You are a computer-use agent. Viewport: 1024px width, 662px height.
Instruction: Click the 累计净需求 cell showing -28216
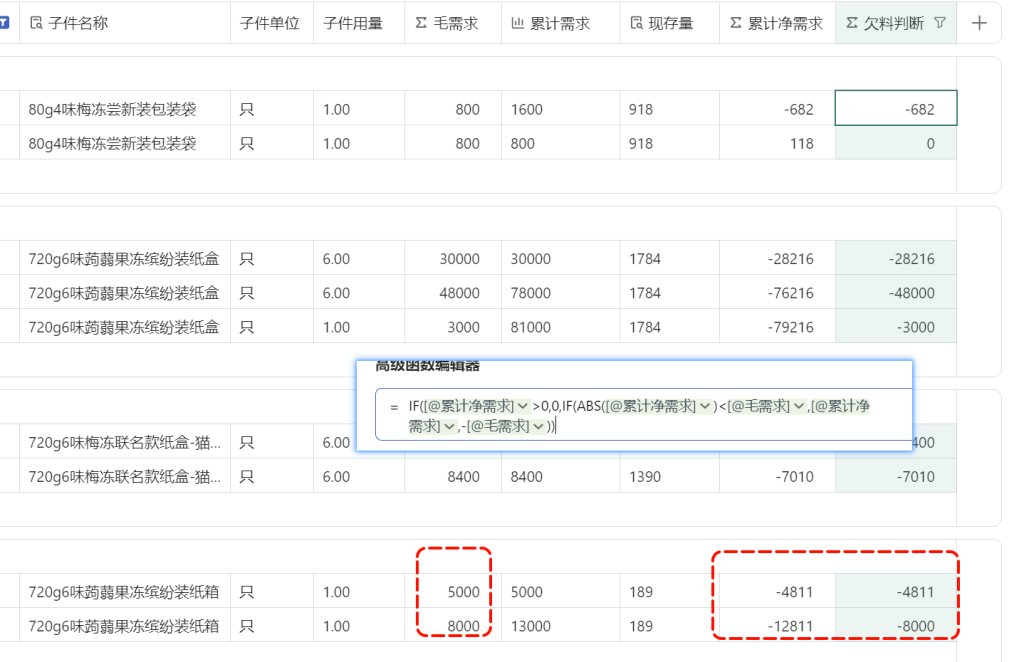click(x=777, y=259)
